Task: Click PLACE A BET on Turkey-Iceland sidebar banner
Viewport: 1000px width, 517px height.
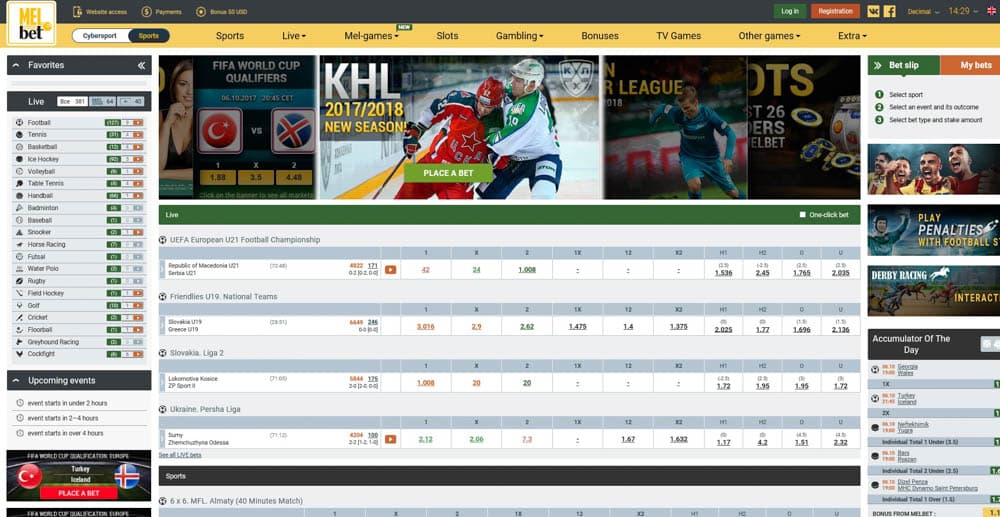Action: [78, 493]
